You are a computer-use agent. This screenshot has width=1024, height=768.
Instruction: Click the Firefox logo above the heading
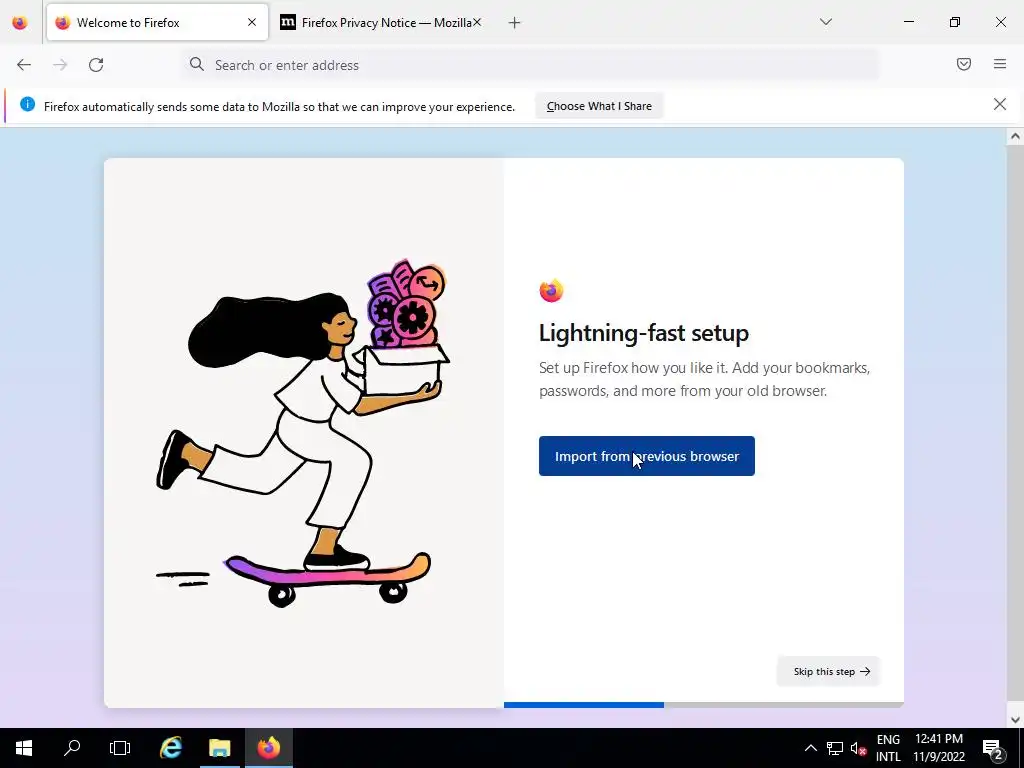point(551,290)
